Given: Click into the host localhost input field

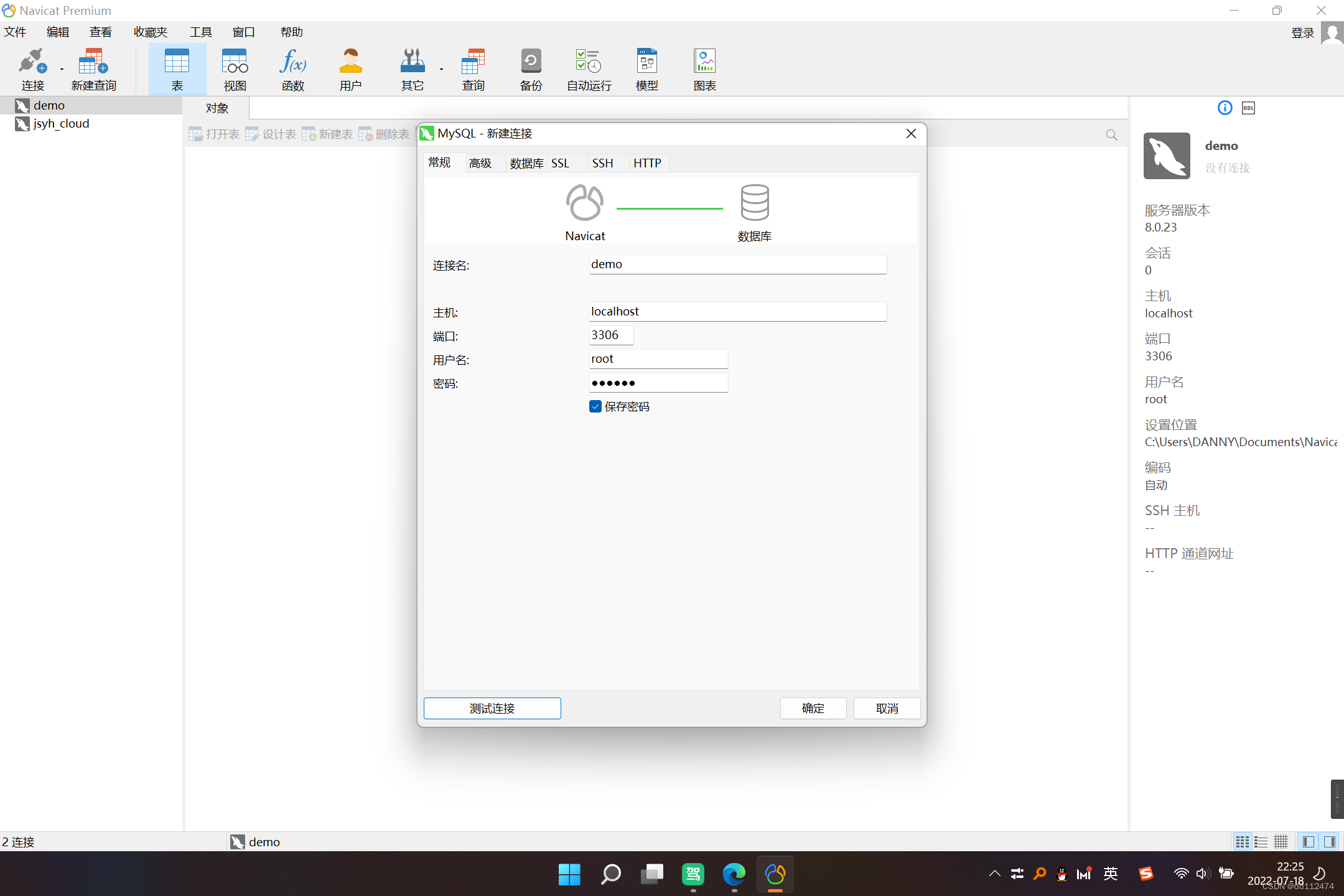Looking at the screenshot, I should tap(737, 312).
